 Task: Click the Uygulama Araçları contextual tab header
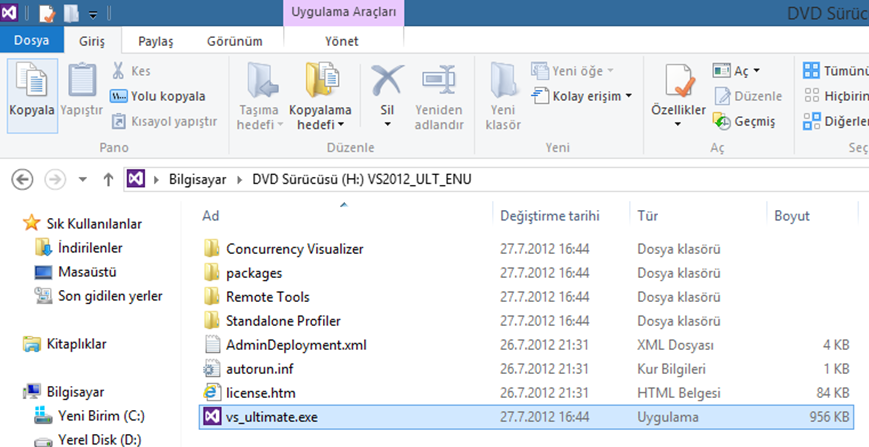pyautogui.click(x=344, y=13)
